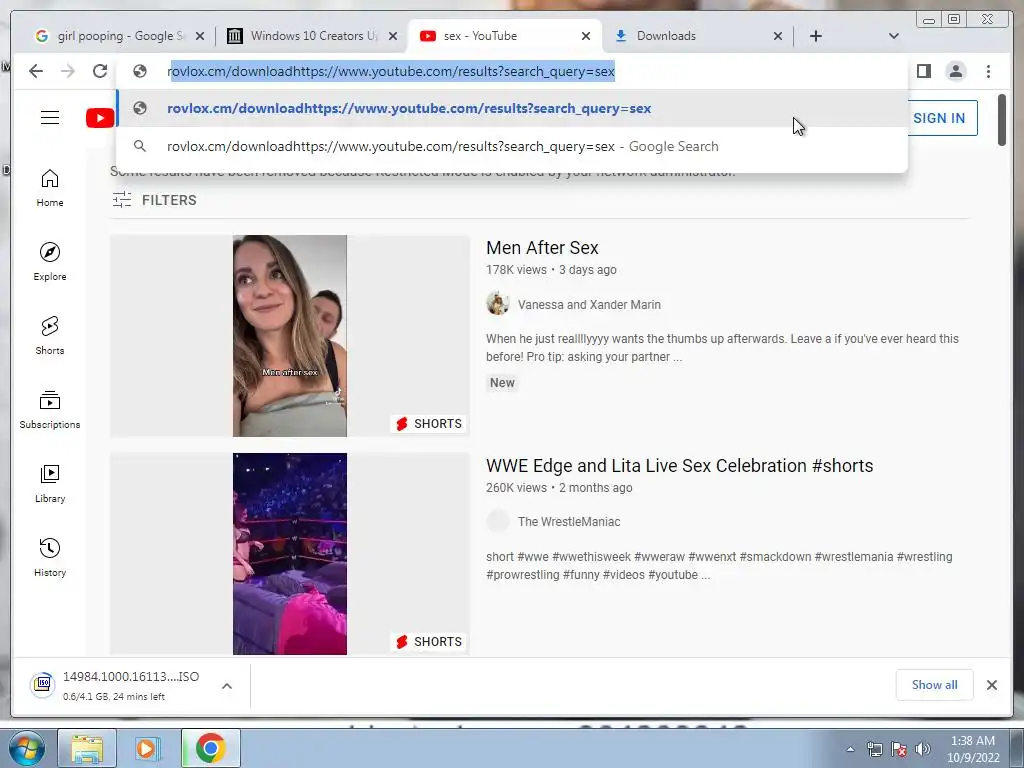
Task: Open media player from taskbar
Action: (148, 748)
